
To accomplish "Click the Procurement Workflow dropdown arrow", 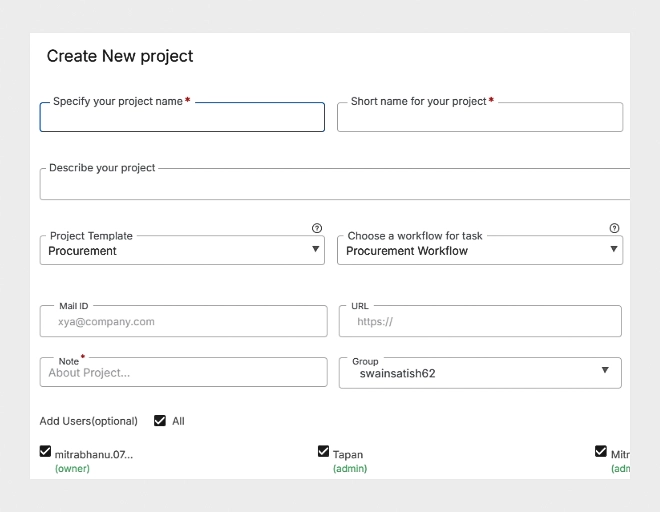I will coord(614,250).
